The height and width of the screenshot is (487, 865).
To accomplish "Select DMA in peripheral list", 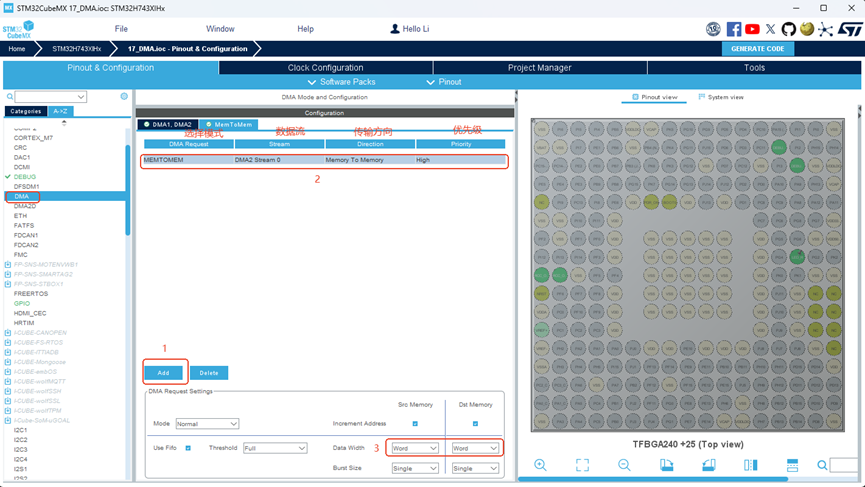I will tap(65, 196).
